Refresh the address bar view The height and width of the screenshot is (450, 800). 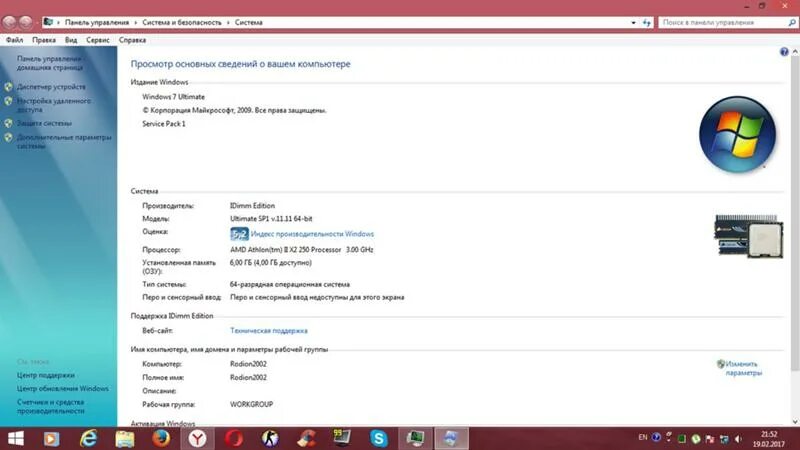pyautogui.click(x=647, y=22)
